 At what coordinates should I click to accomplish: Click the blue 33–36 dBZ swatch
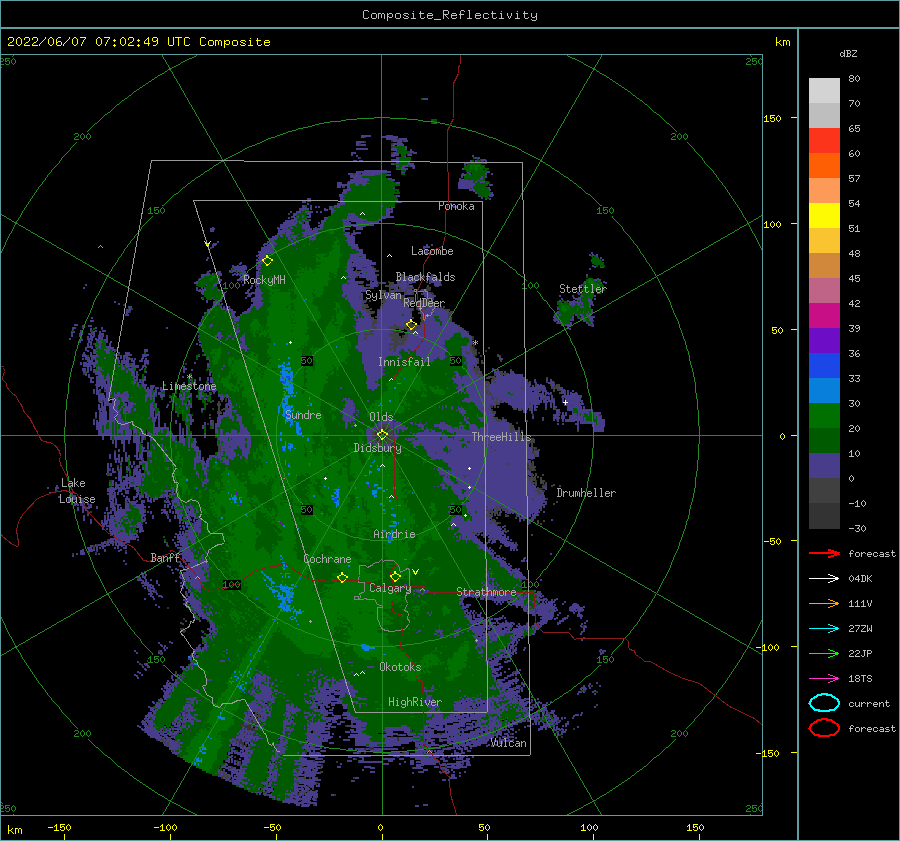click(824, 365)
